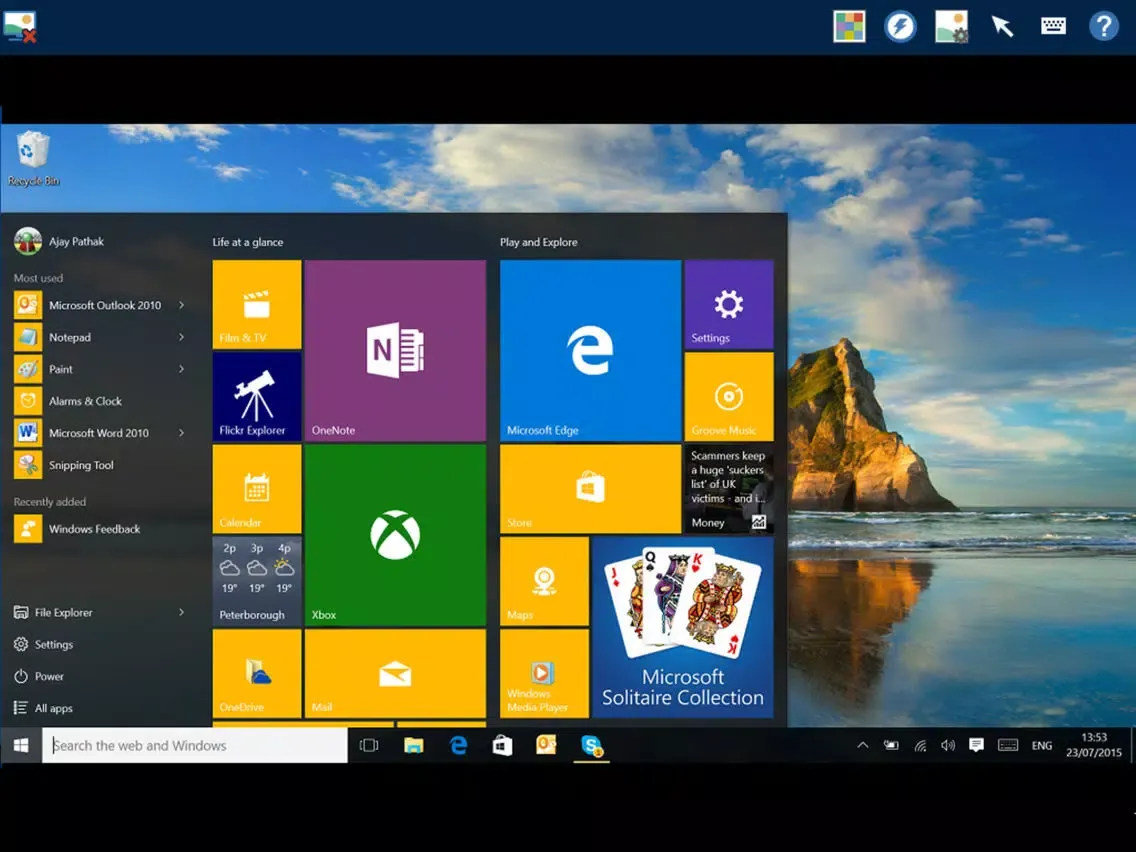Screen dimensions: 1136x852
Task: Open the Calendar tile
Action: tap(256, 489)
